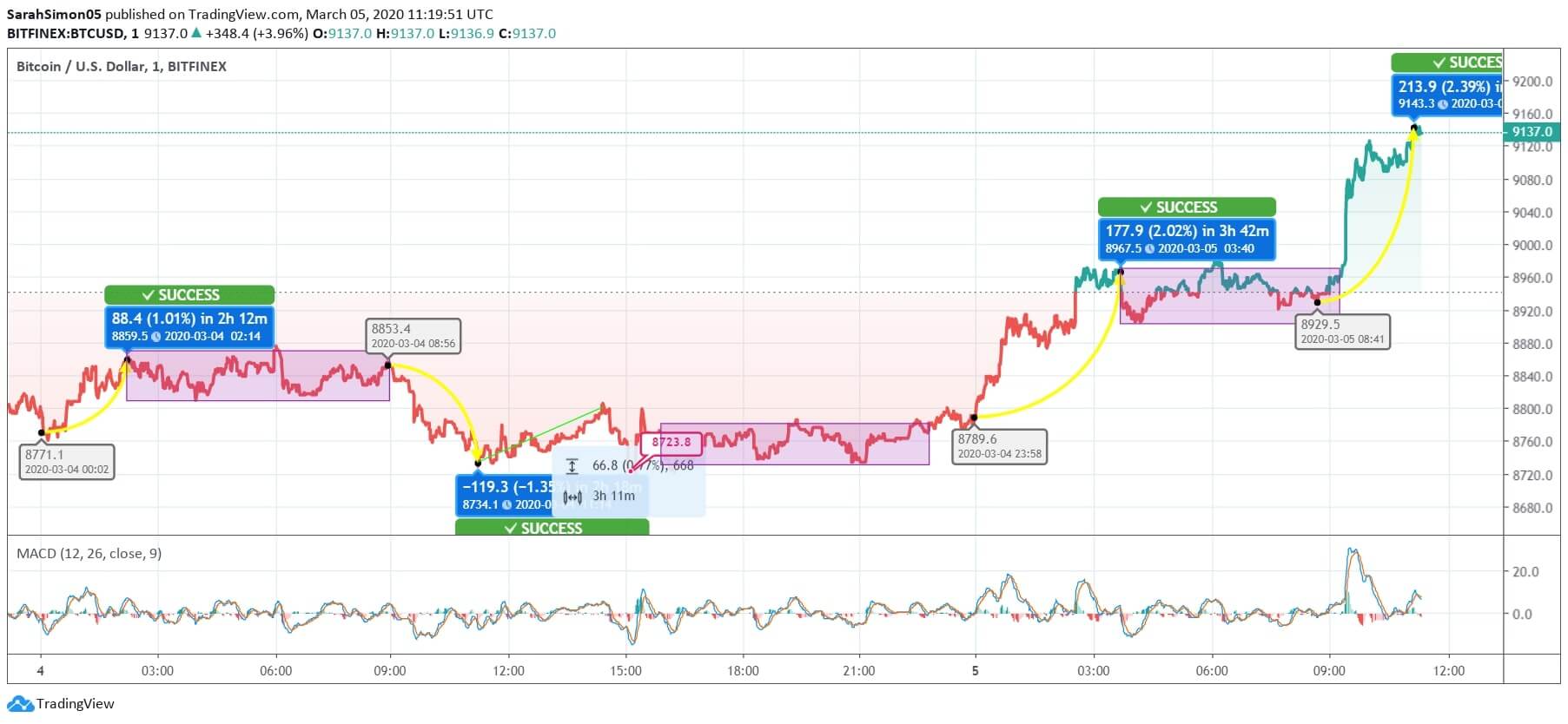Viewport: 1568px width, 724px height.
Task: Click the clock icon beside 2020-03-05 03:40
Action: tap(1149, 249)
